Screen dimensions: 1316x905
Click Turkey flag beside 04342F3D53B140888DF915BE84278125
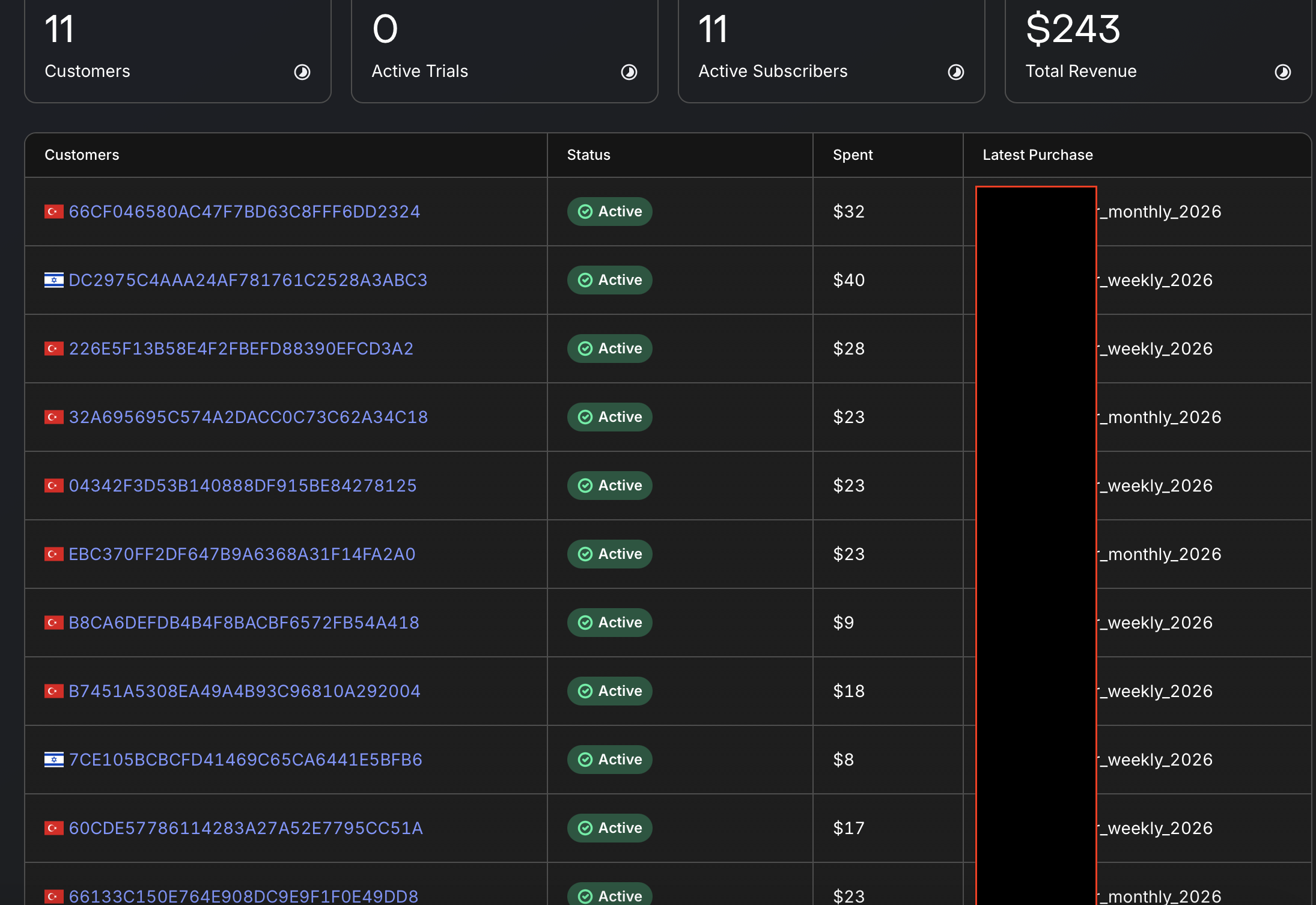click(x=54, y=486)
